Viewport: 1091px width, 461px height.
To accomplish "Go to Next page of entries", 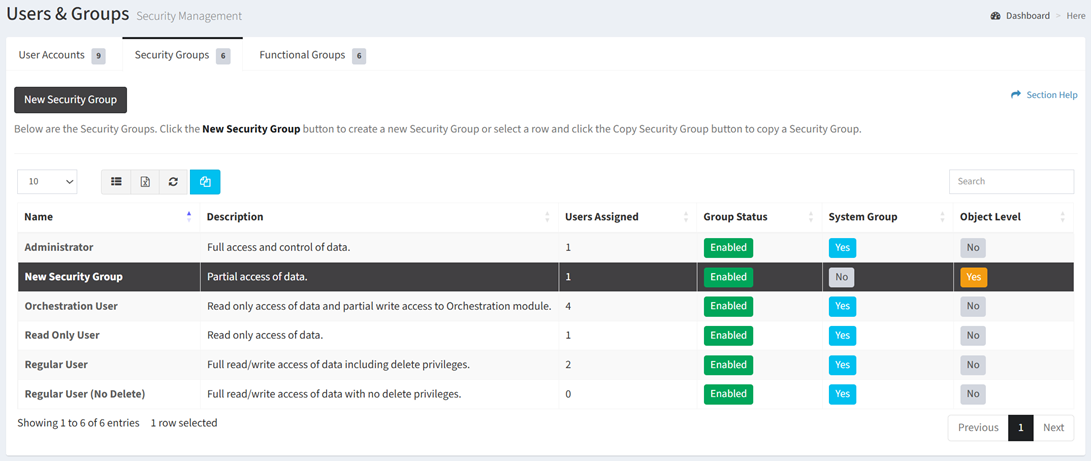I will [x=1053, y=428].
